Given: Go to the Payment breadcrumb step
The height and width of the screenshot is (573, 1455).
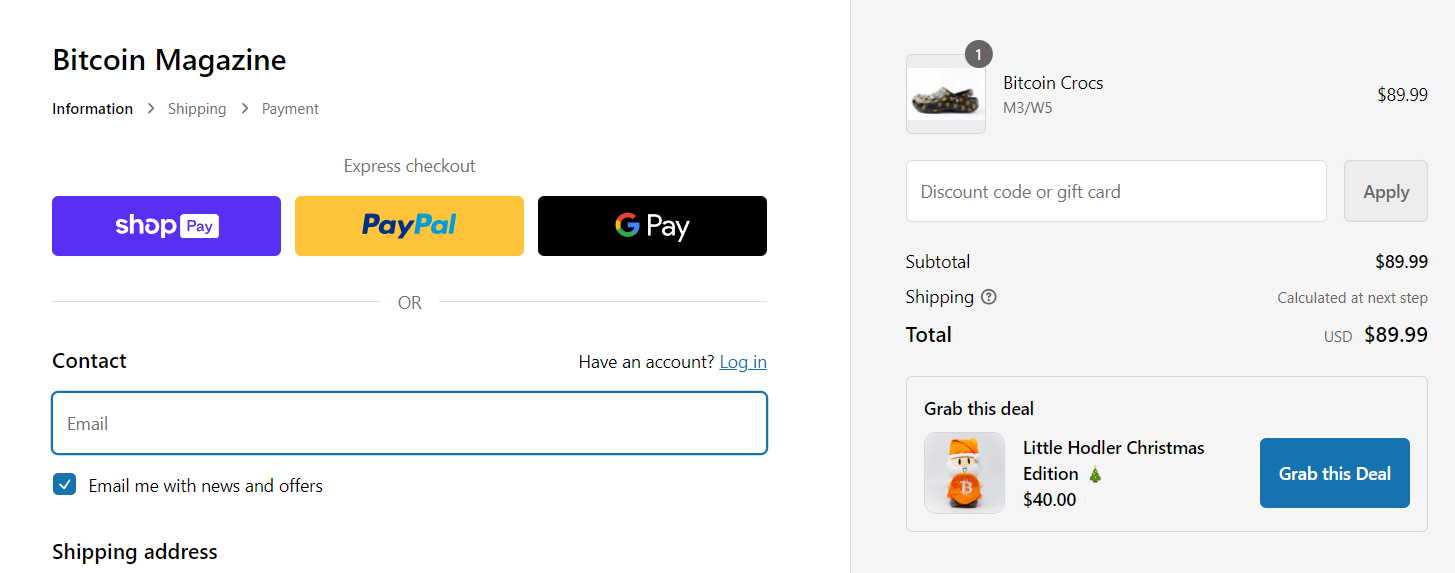Looking at the screenshot, I should 290,109.
